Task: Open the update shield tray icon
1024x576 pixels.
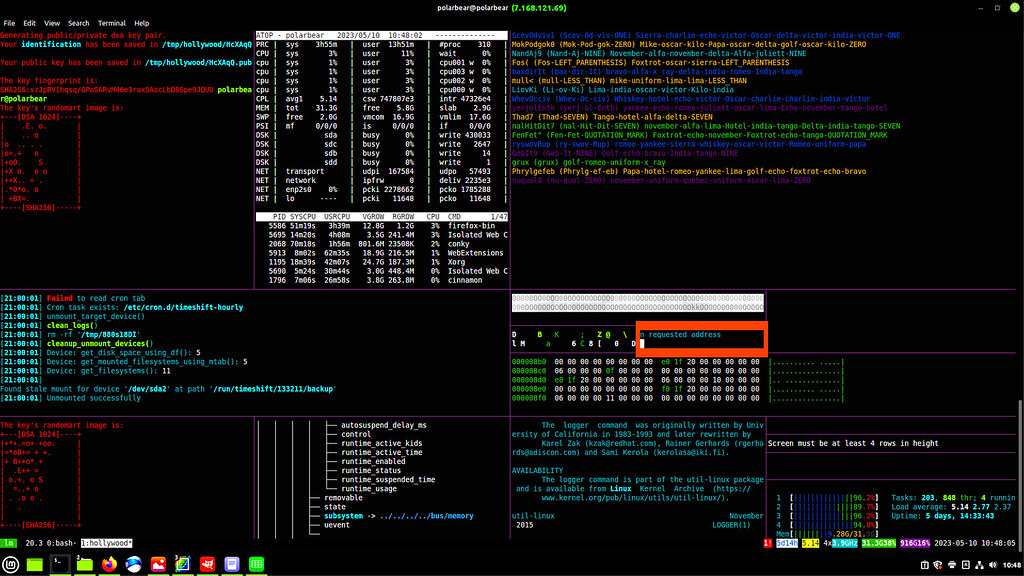Action: click(938, 565)
